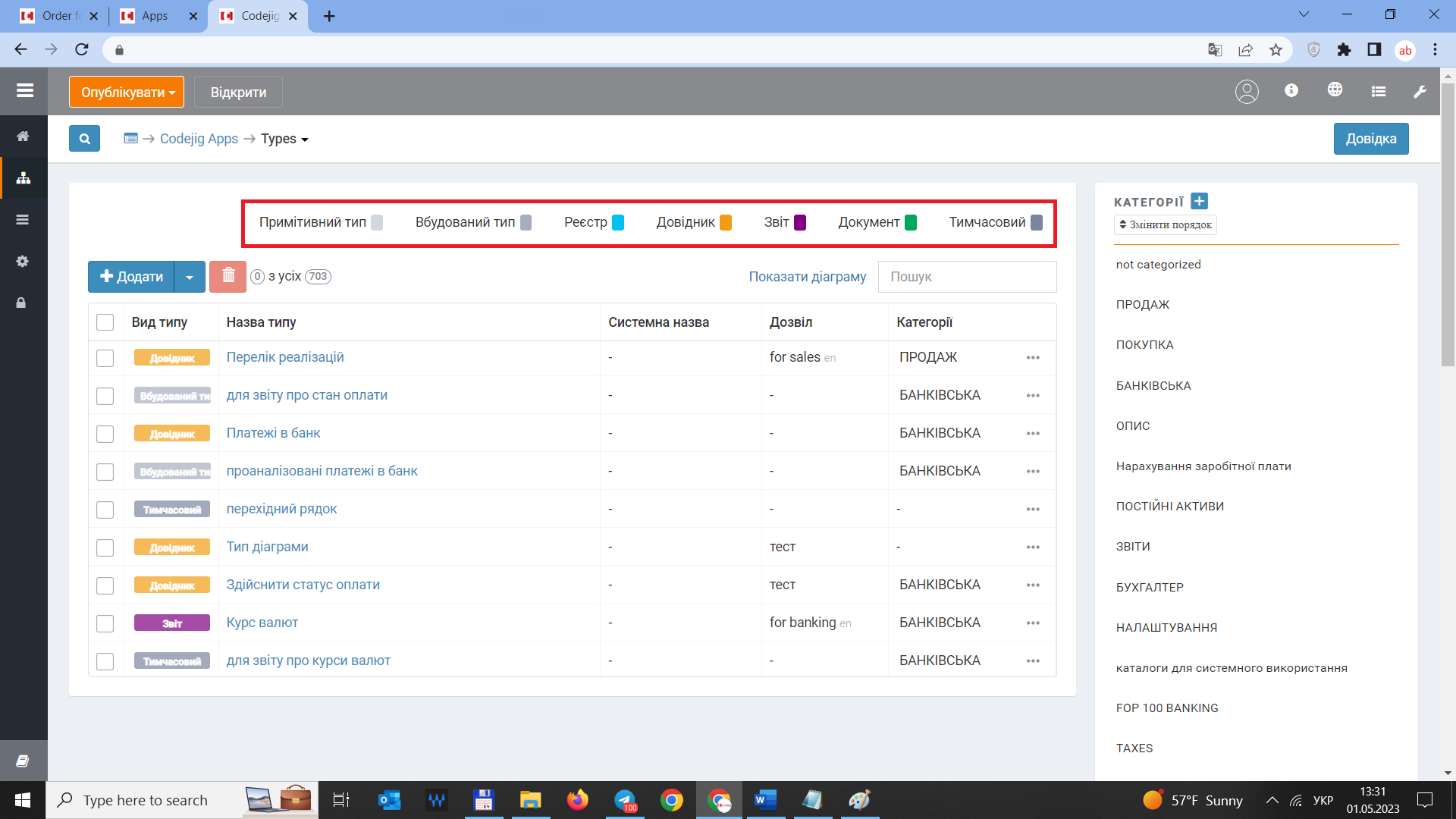
Task: Open the globe language icon
Action: pyautogui.click(x=1335, y=89)
